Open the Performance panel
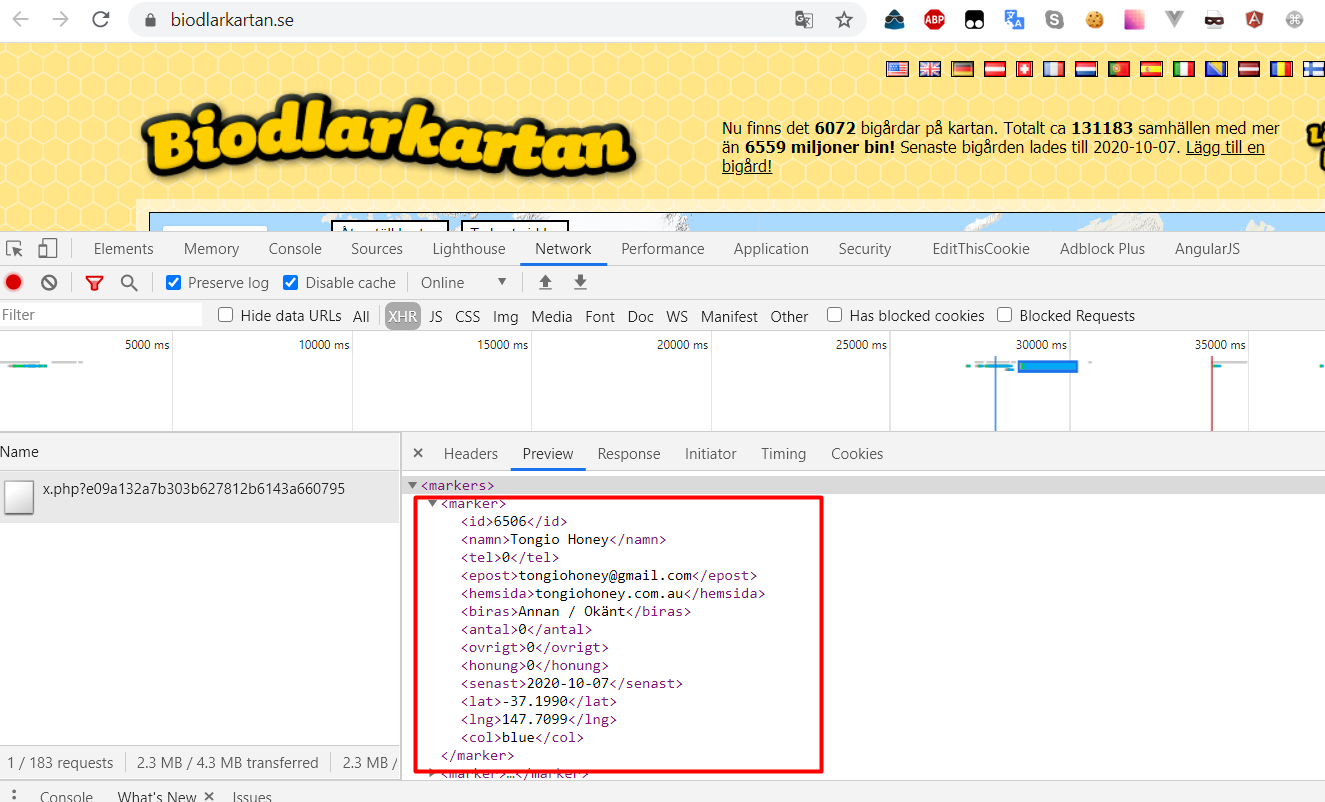This screenshot has height=802, width=1325. [663, 249]
